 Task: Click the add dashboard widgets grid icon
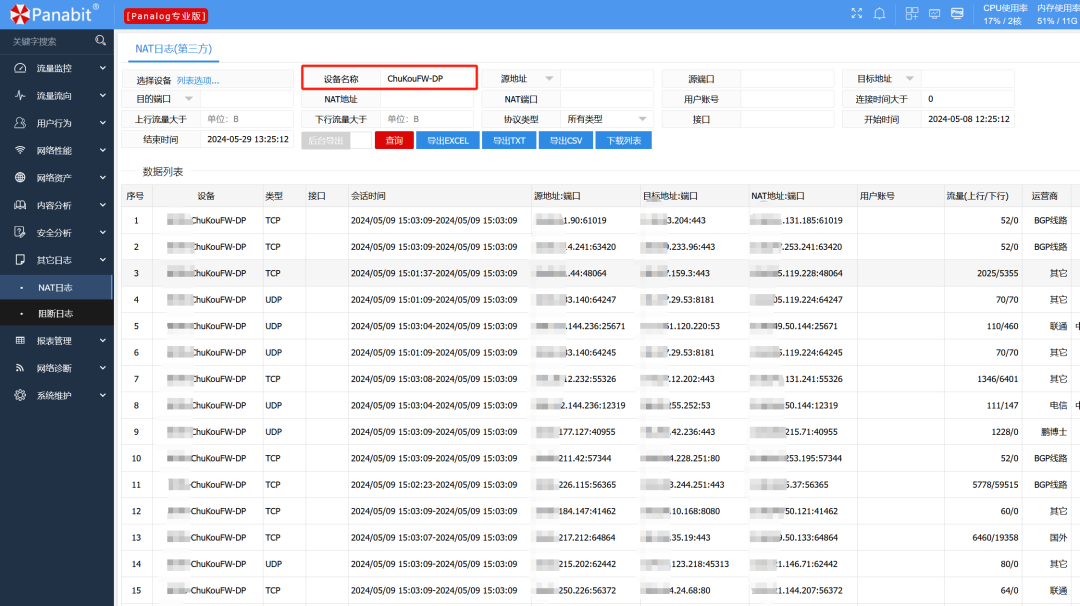click(911, 13)
